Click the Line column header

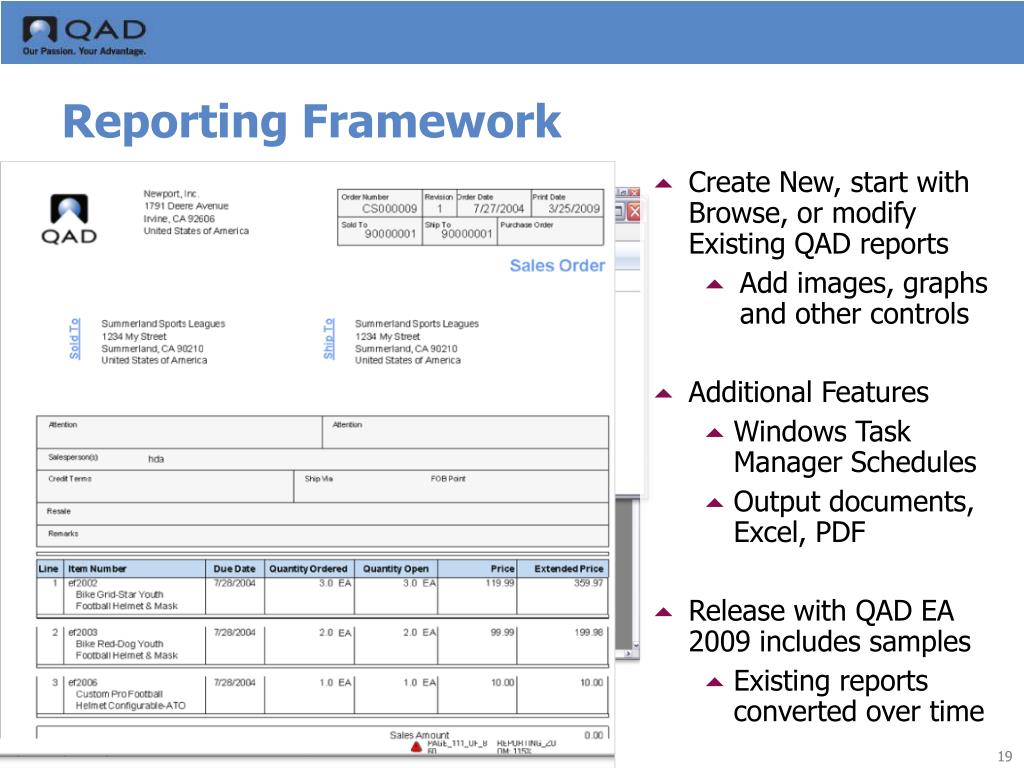49,569
